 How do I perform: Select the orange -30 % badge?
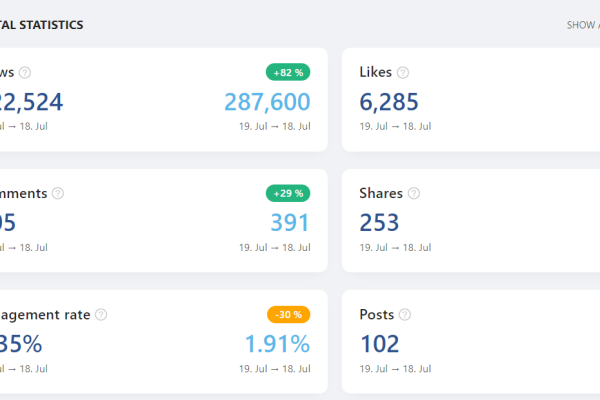click(288, 314)
